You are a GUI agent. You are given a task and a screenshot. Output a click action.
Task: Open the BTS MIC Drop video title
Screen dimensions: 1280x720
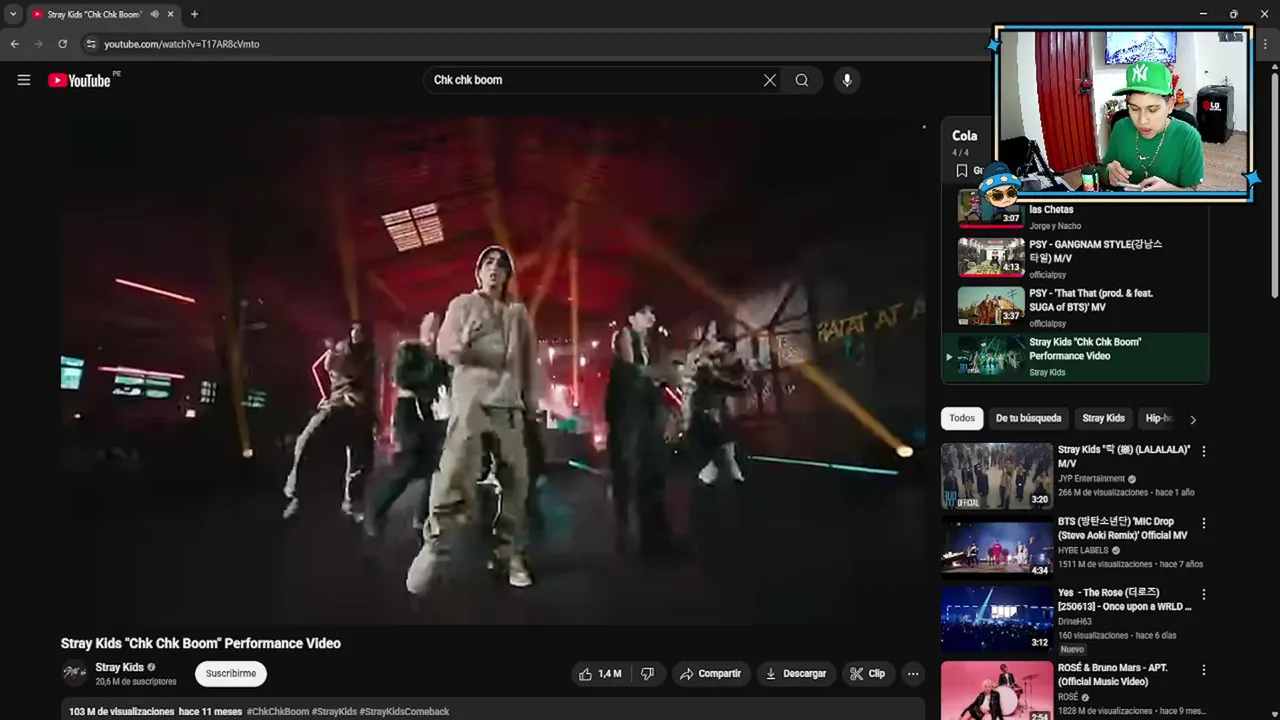tap(1122, 529)
